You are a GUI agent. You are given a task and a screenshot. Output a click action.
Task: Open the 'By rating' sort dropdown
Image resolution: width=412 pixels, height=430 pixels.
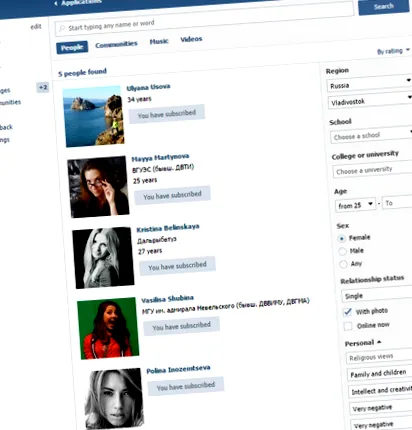(x=393, y=51)
